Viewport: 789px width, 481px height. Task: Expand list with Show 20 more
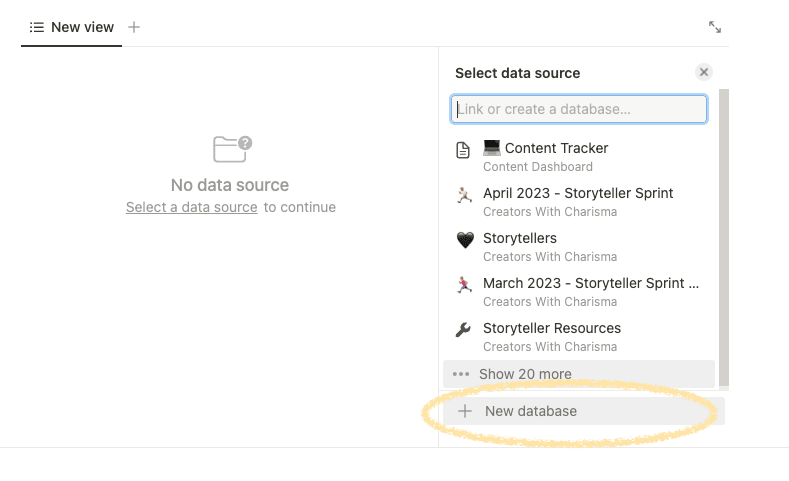point(579,374)
